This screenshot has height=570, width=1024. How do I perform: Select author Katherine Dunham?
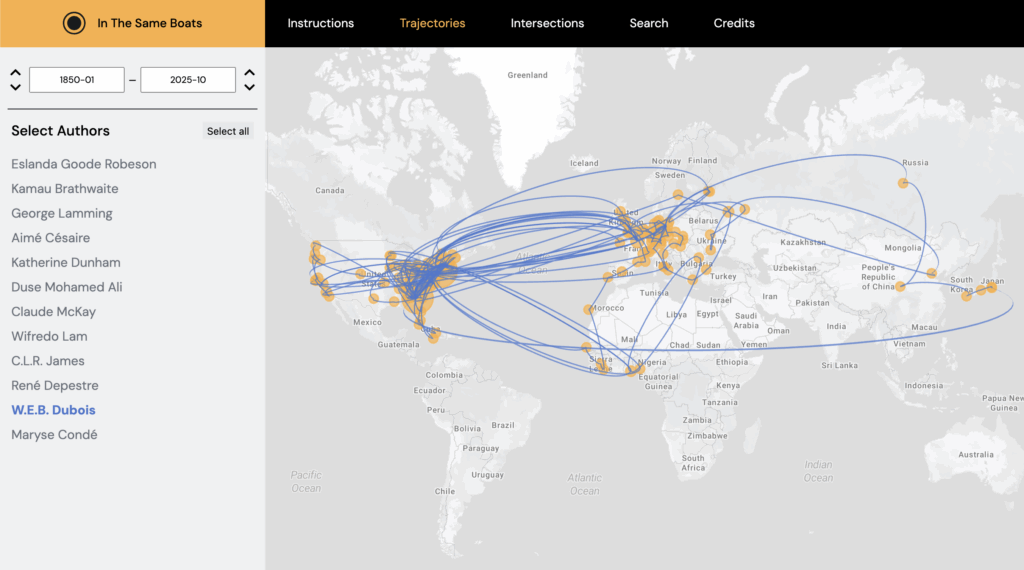click(65, 262)
